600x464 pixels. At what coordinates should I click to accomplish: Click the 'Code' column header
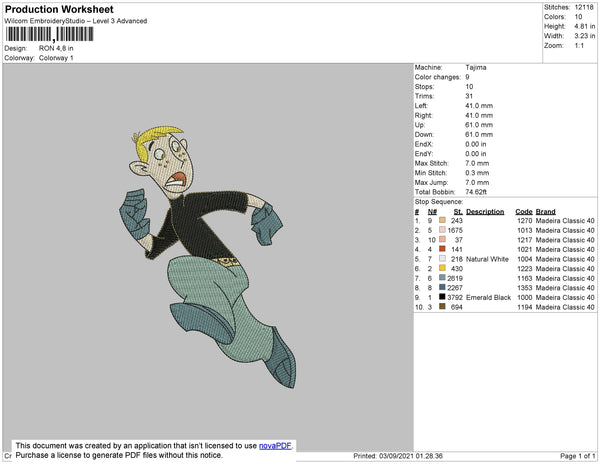[x=524, y=212]
